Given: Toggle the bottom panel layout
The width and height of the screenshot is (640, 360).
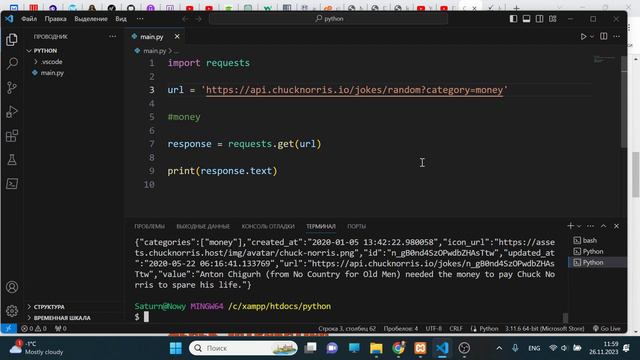Looking at the screenshot, I should 527,19.
